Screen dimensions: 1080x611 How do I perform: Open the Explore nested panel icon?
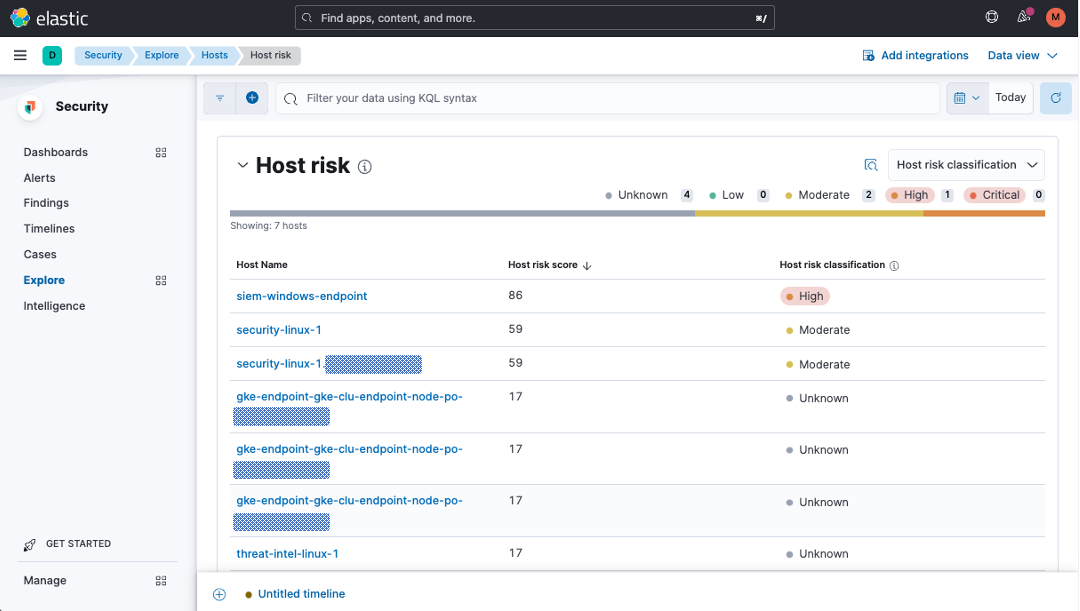[160, 280]
